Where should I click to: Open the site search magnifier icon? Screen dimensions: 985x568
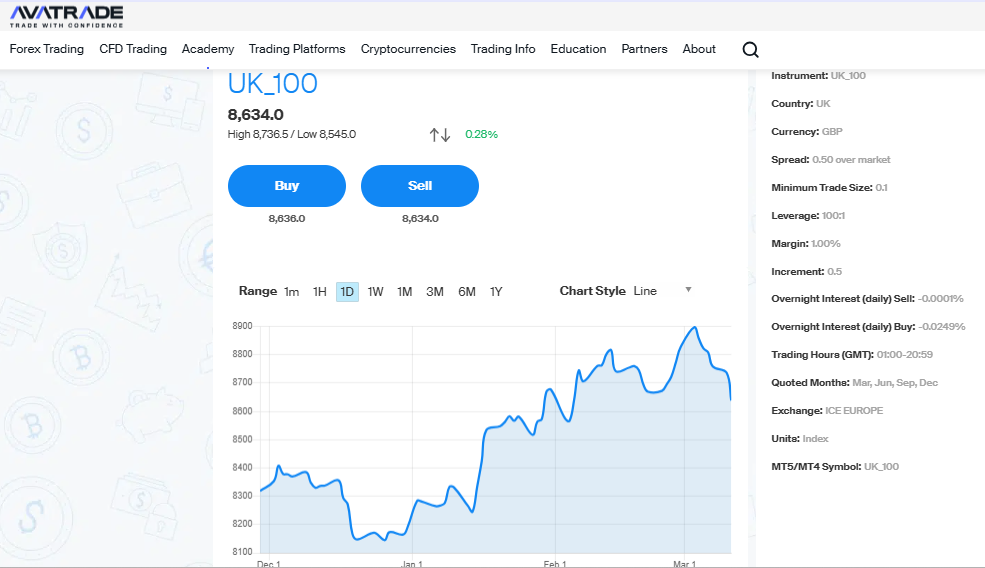pyautogui.click(x=750, y=50)
